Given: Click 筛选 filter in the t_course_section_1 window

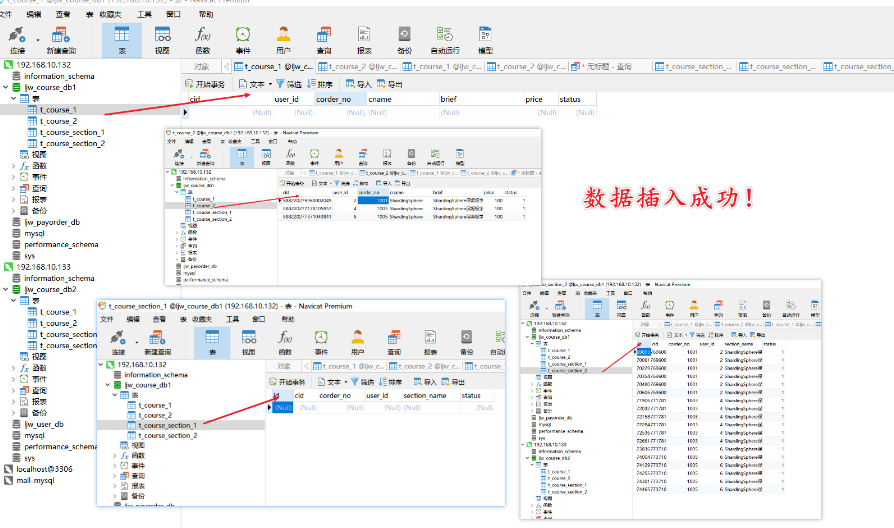Looking at the screenshot, I should pos(363,381).
